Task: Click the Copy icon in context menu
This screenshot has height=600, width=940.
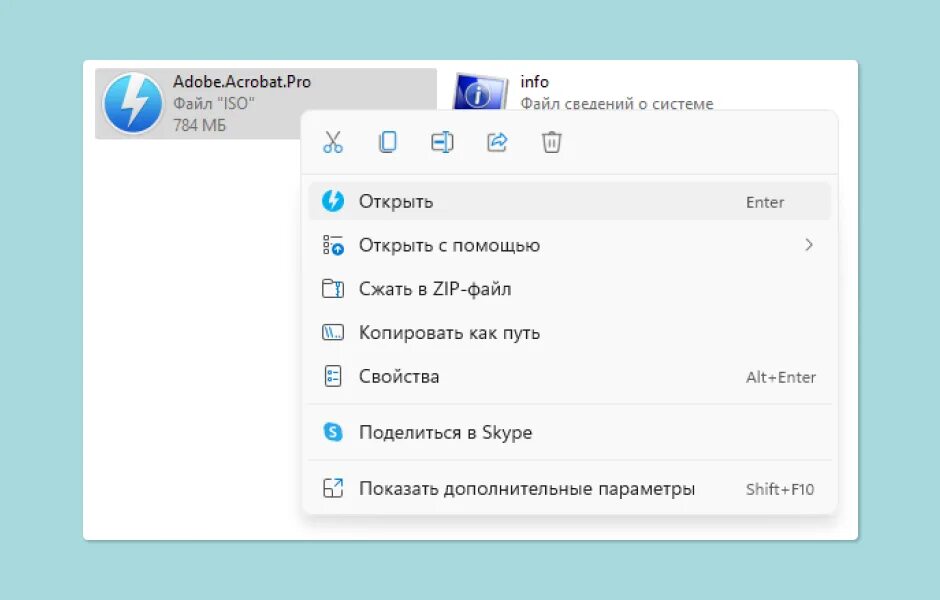Action: [388, 142]
